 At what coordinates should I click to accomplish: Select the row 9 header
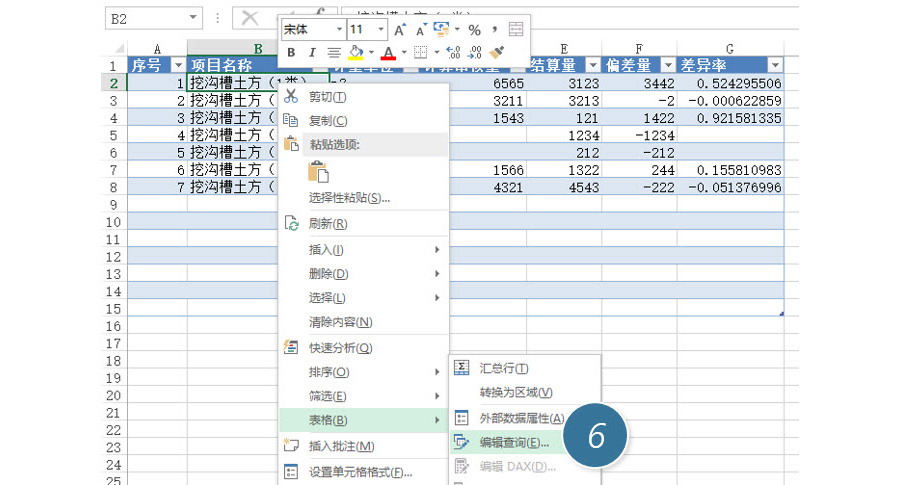[x=114, y=205]
